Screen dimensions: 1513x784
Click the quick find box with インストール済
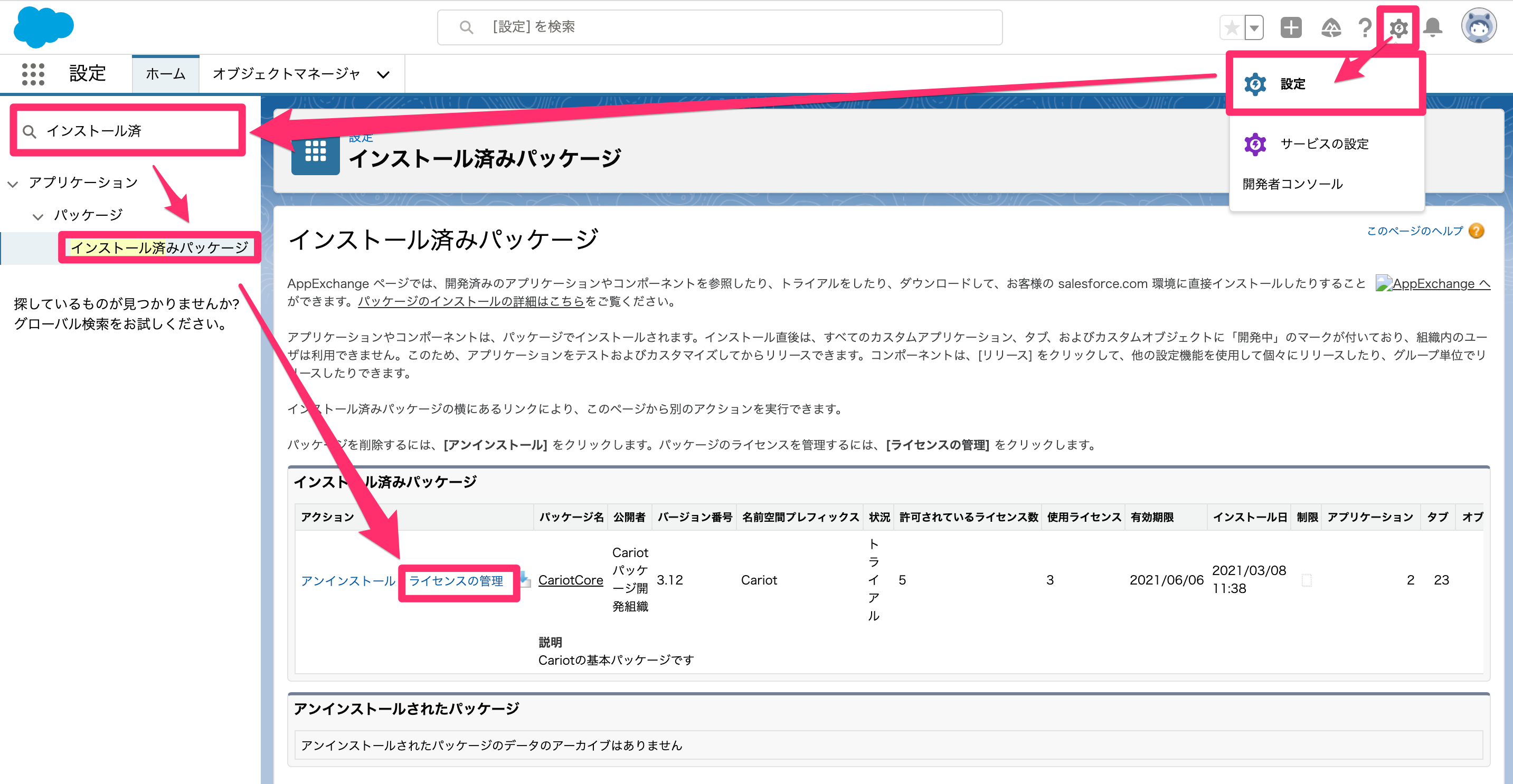(127, 131)
